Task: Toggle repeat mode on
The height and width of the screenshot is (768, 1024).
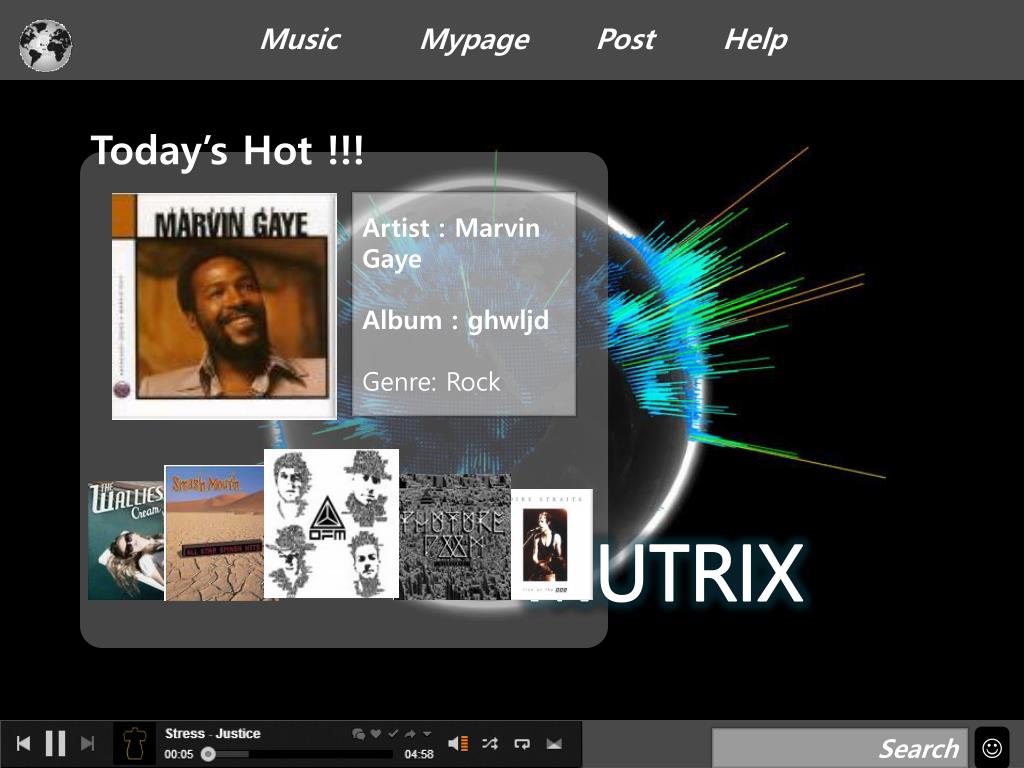Action: click(x=521, y=743)
